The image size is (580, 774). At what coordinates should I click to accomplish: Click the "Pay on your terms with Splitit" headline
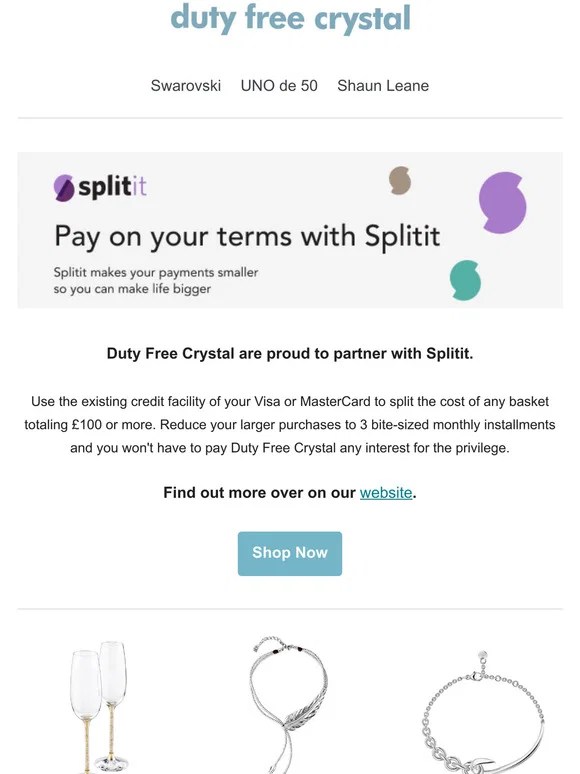247,236
